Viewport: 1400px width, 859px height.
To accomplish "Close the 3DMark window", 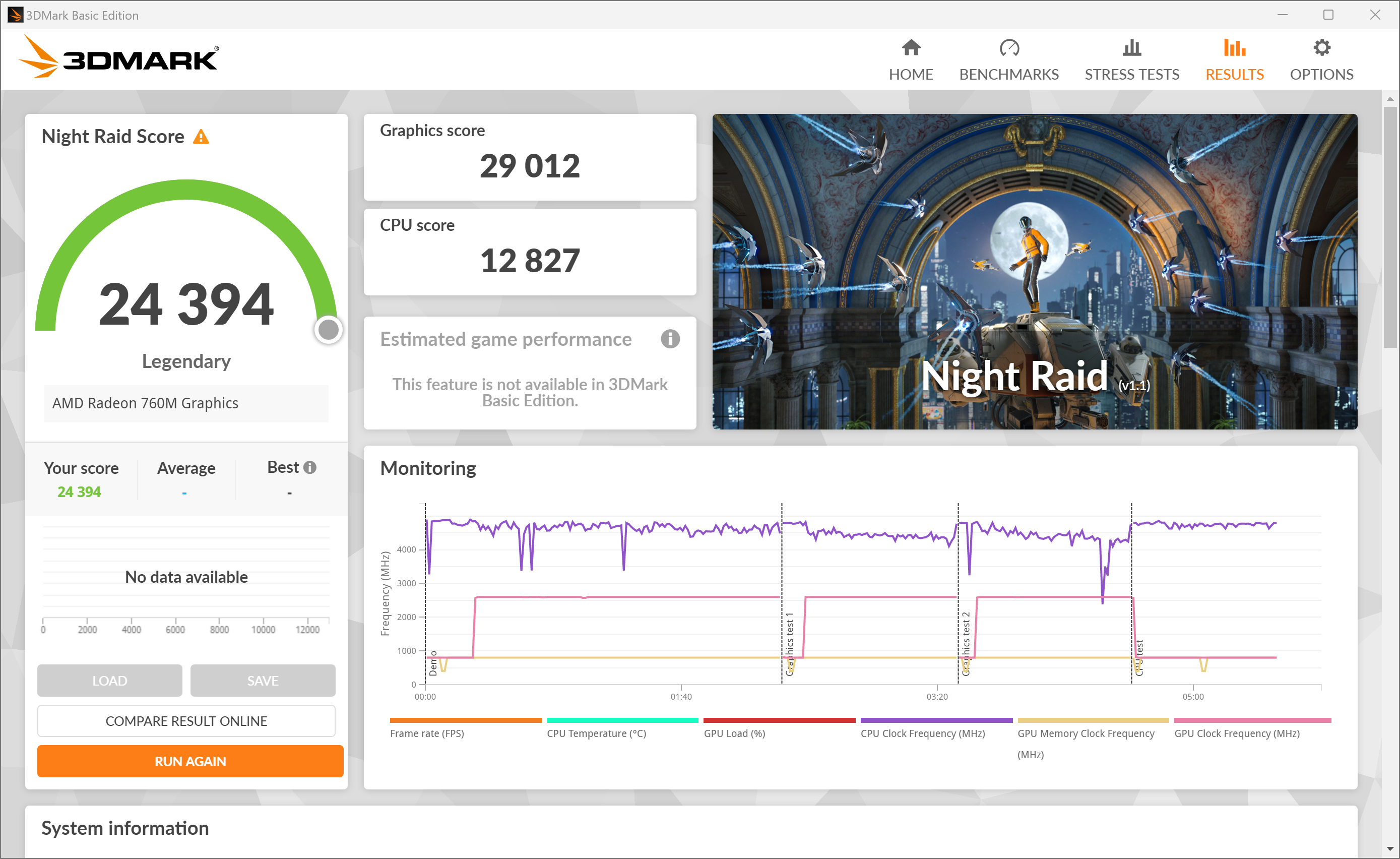I will pyautogui.click(x=1375, y=15).
